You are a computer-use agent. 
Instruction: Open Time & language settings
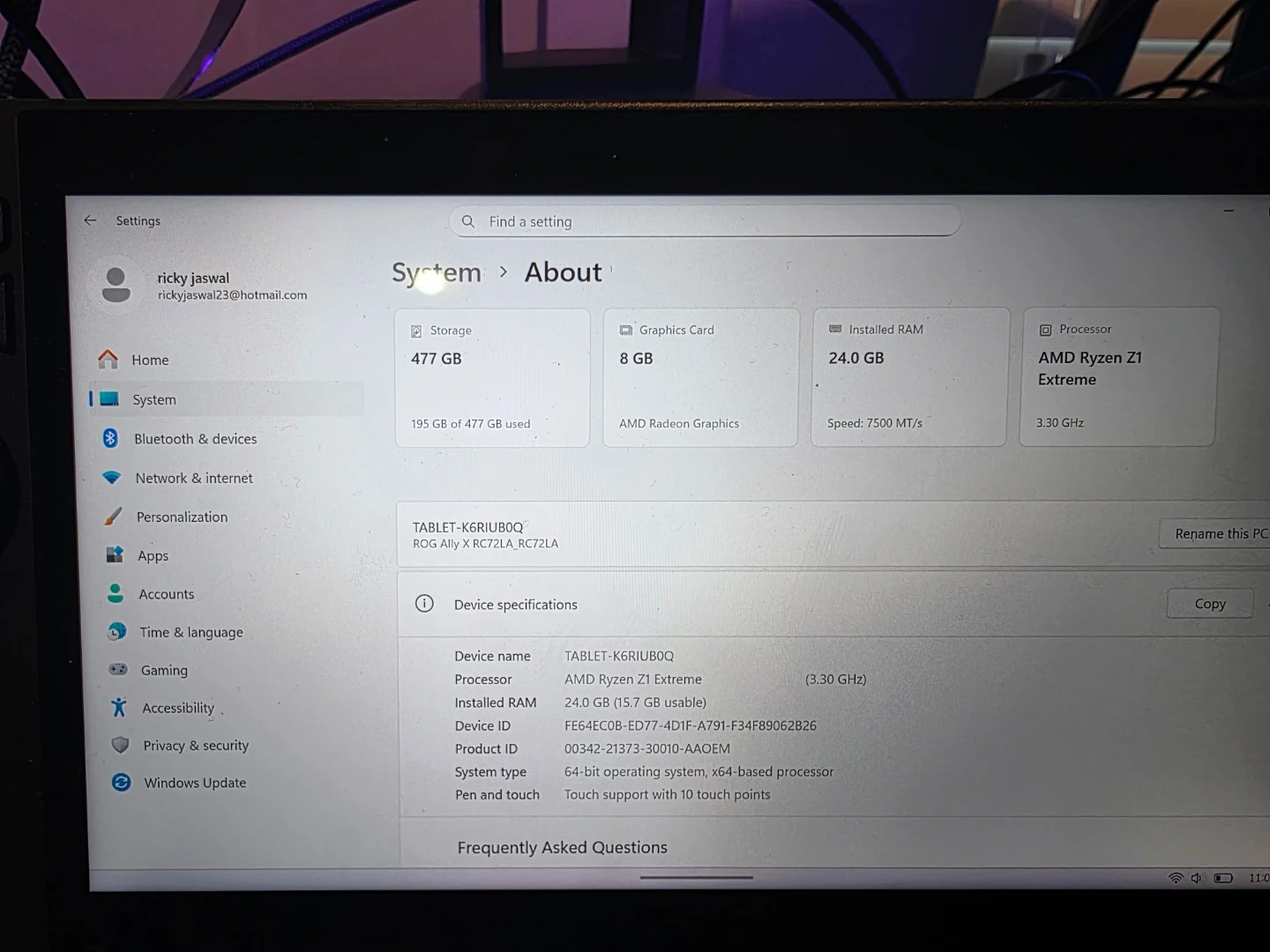[x=190, y=632]
